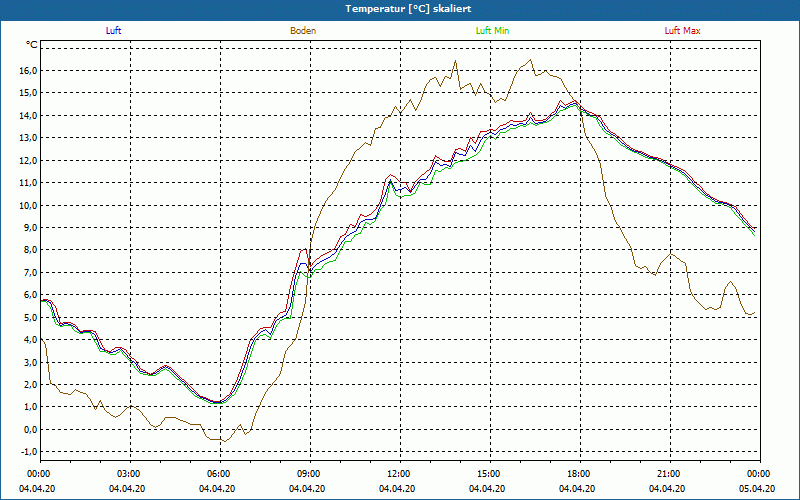Click the 15,0 y-axis value
800x500 pixels.
click(29, 93)
